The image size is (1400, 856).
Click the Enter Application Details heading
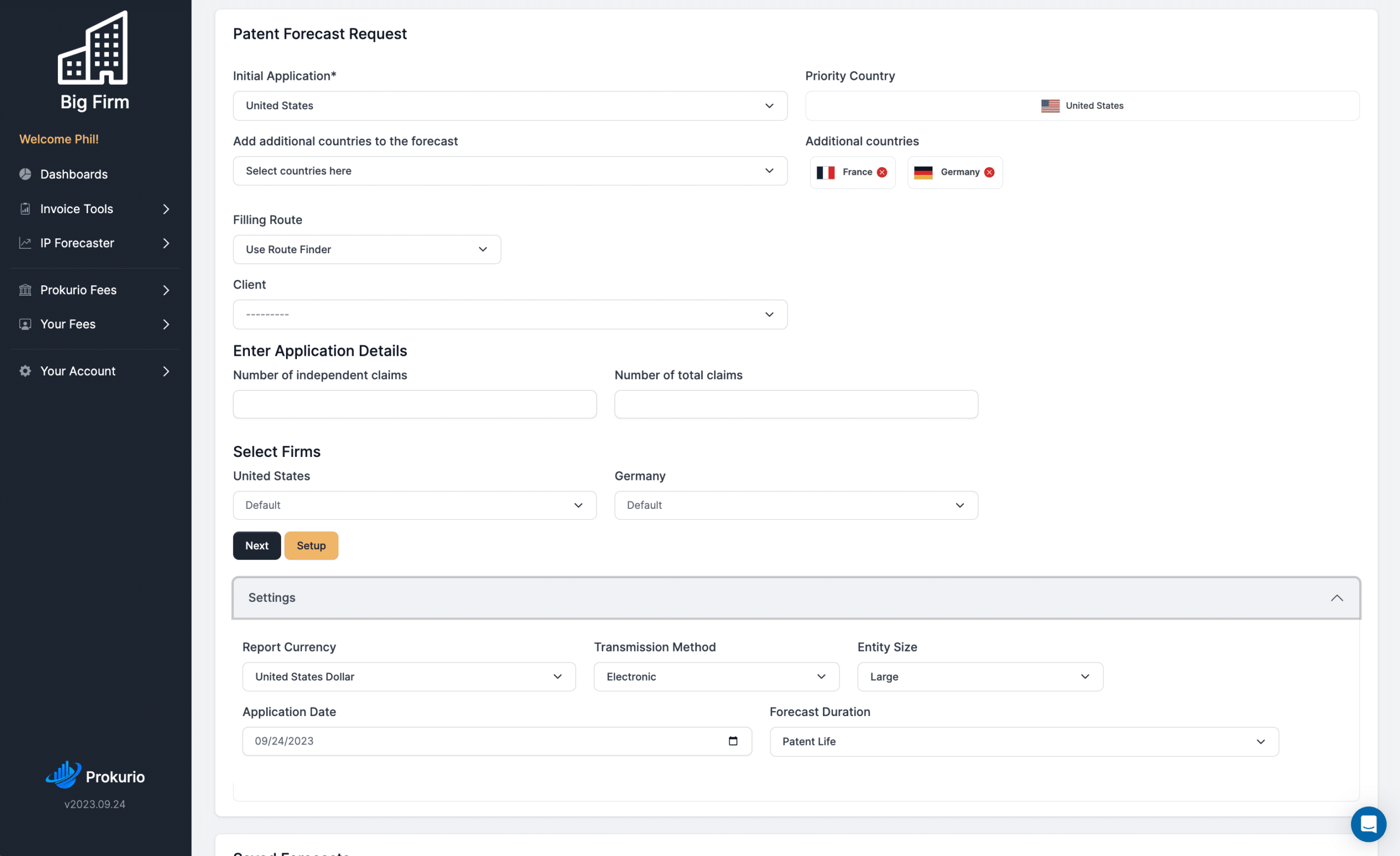pos(319,350)
